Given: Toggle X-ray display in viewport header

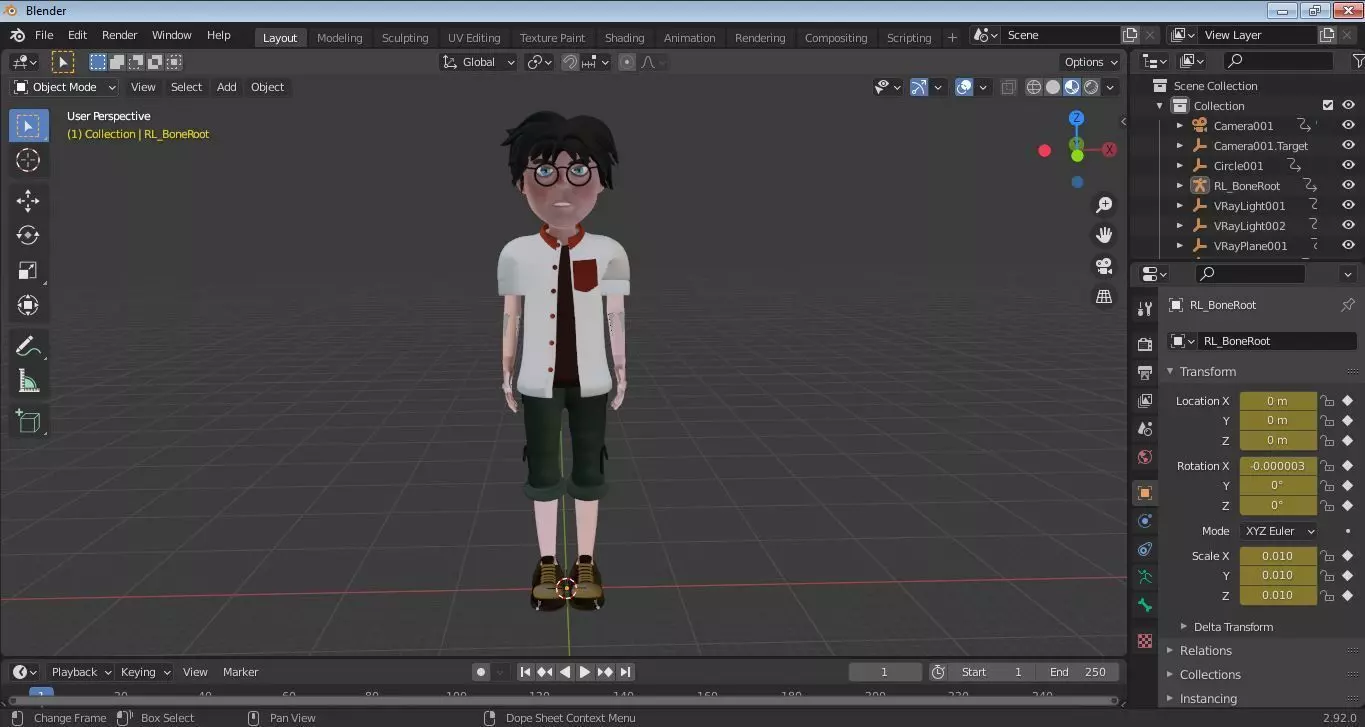Looking at the screenshot, I should point(1010,87).
